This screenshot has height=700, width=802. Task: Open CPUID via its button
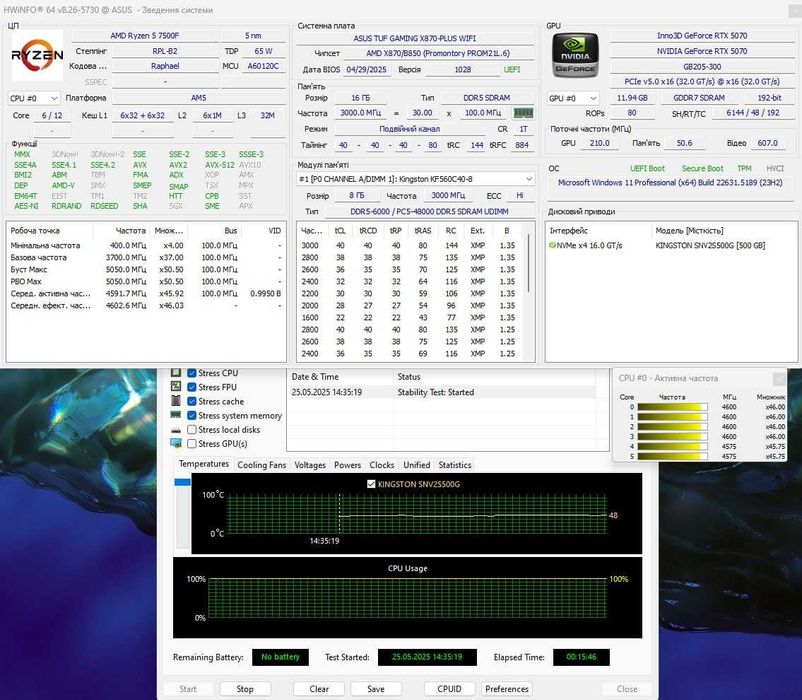pyautogui.click(x=450, y=689)
